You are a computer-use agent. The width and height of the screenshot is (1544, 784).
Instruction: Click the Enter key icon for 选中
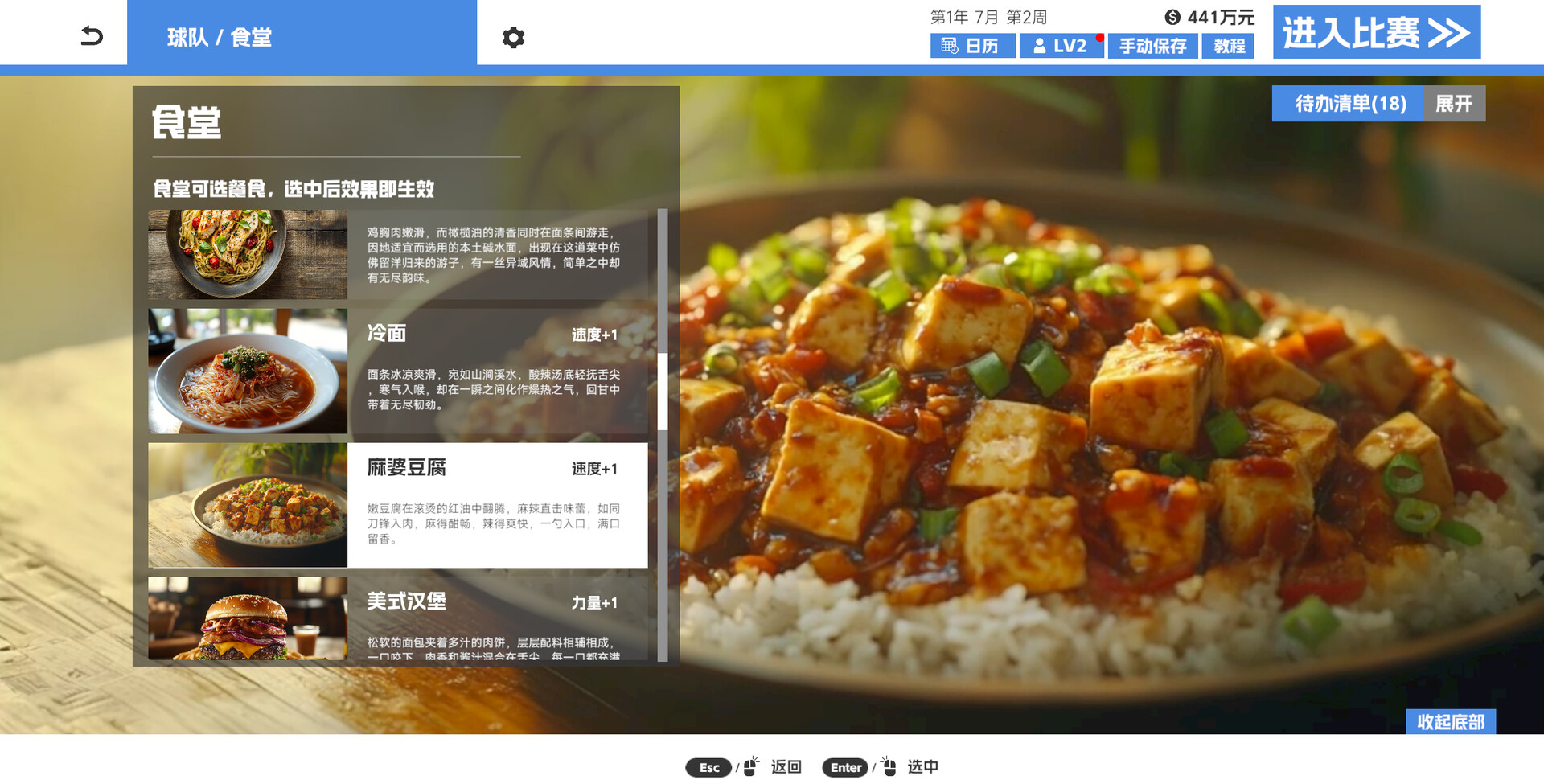[844, 767]
